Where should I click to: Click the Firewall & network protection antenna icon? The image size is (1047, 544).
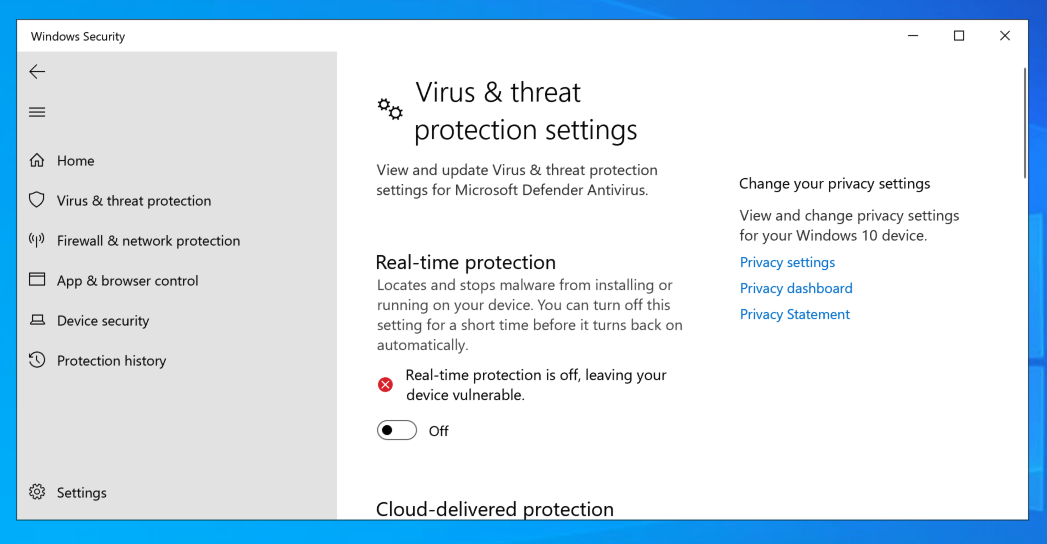[x=37, y=240]
